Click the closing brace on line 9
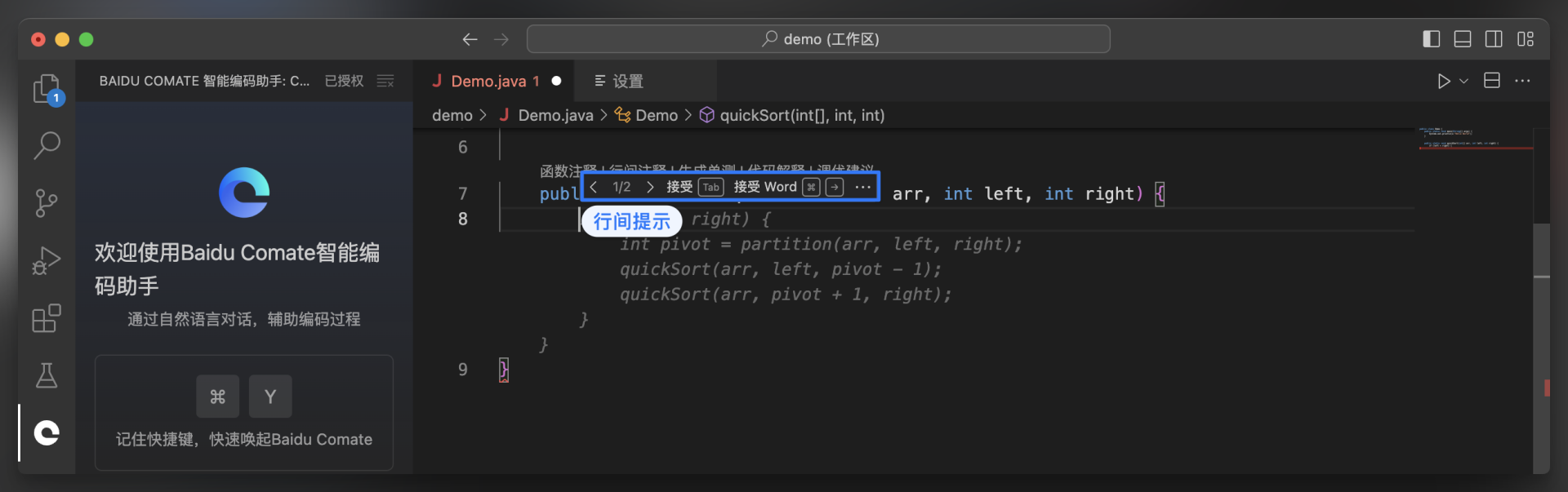Screen dimensions: 1568x492 pos(504,370)
